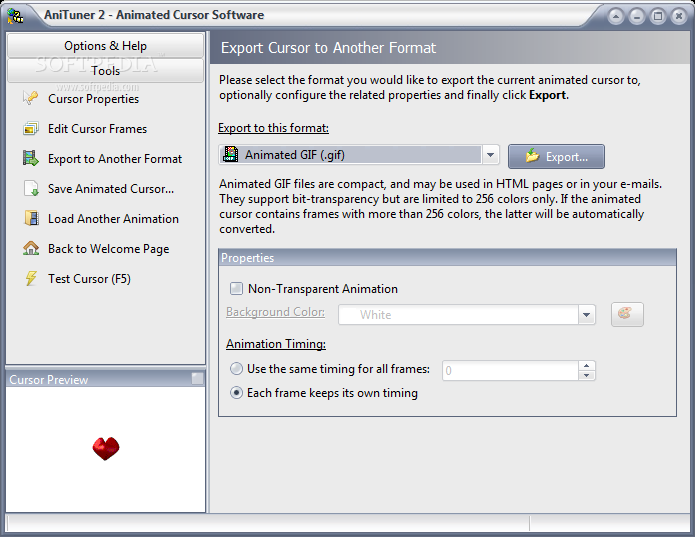Open the background color palette picker
Viewport: 695px width, 537px height.
627,315
